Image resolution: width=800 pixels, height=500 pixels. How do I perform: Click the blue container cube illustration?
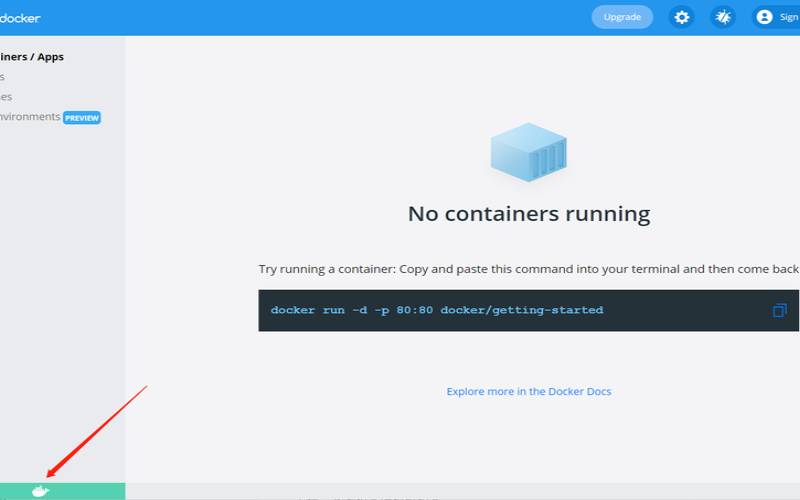coord(529,152)
